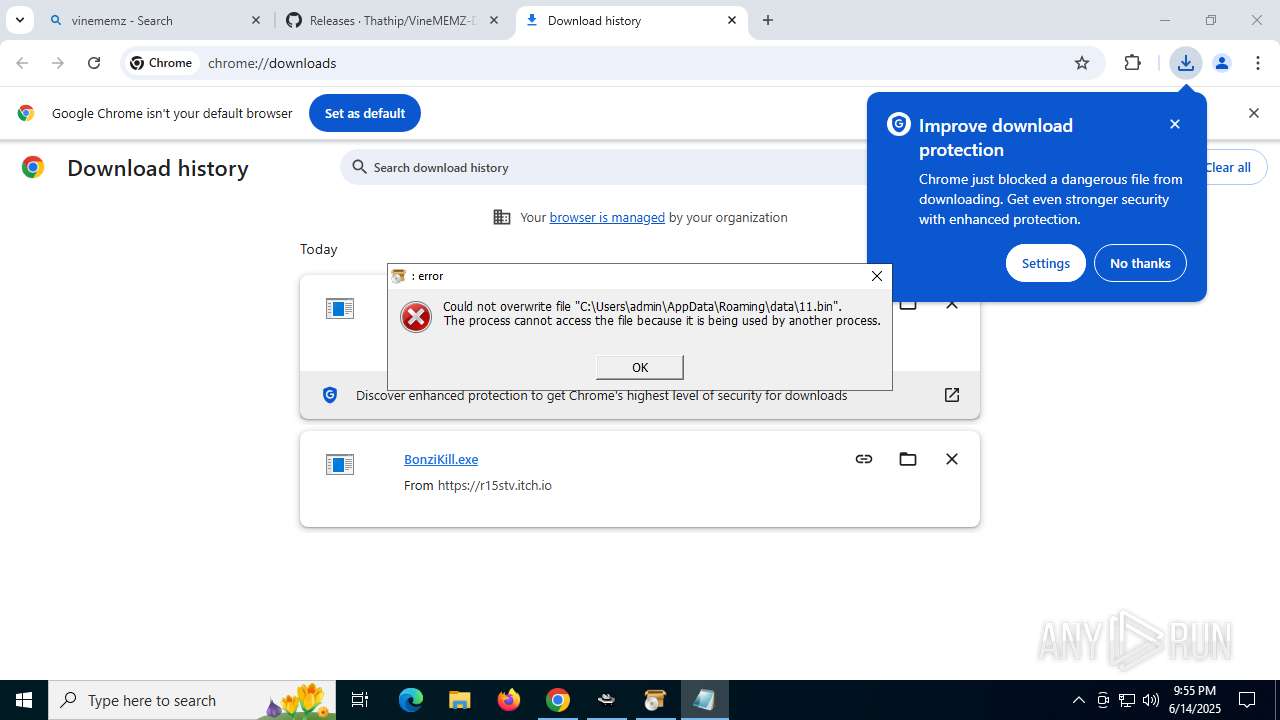Select the Download history tab
The height and width of the screenshot is (720, 1280).
pyautogui.click(x=632, y=20)
